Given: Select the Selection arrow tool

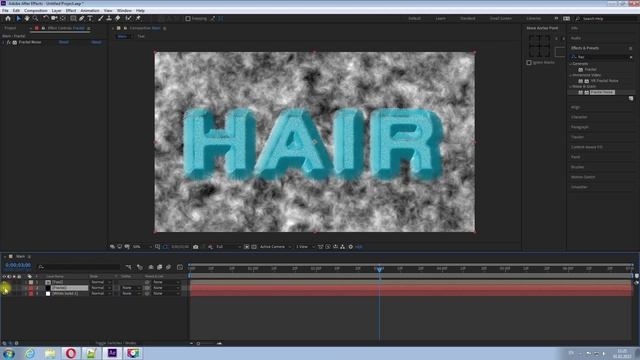Looking at the screenshot, I should [x=18, y=18].
